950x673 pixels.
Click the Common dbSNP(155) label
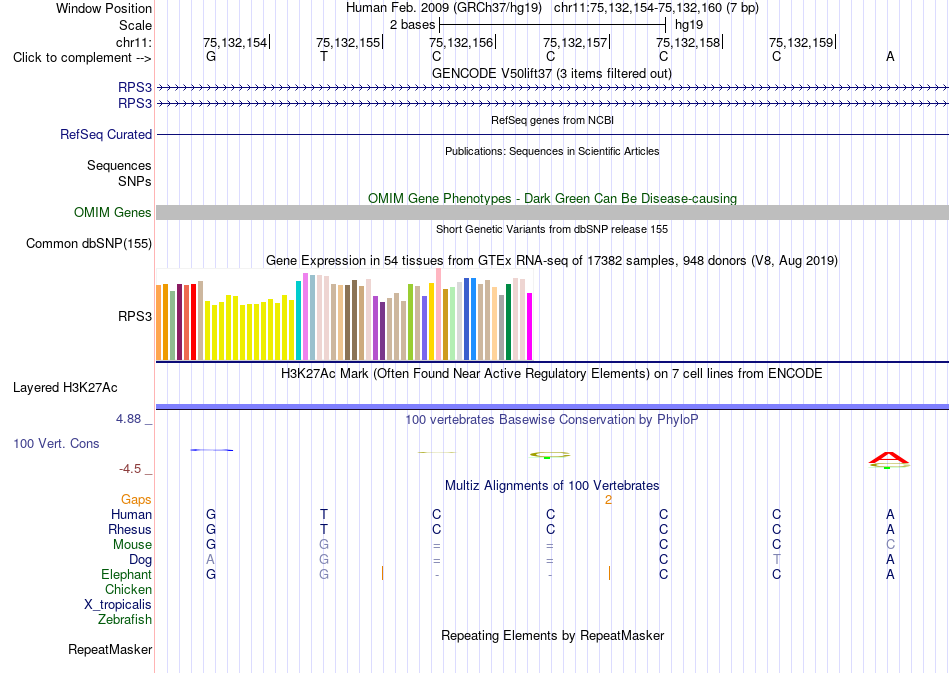coord(88,244)
